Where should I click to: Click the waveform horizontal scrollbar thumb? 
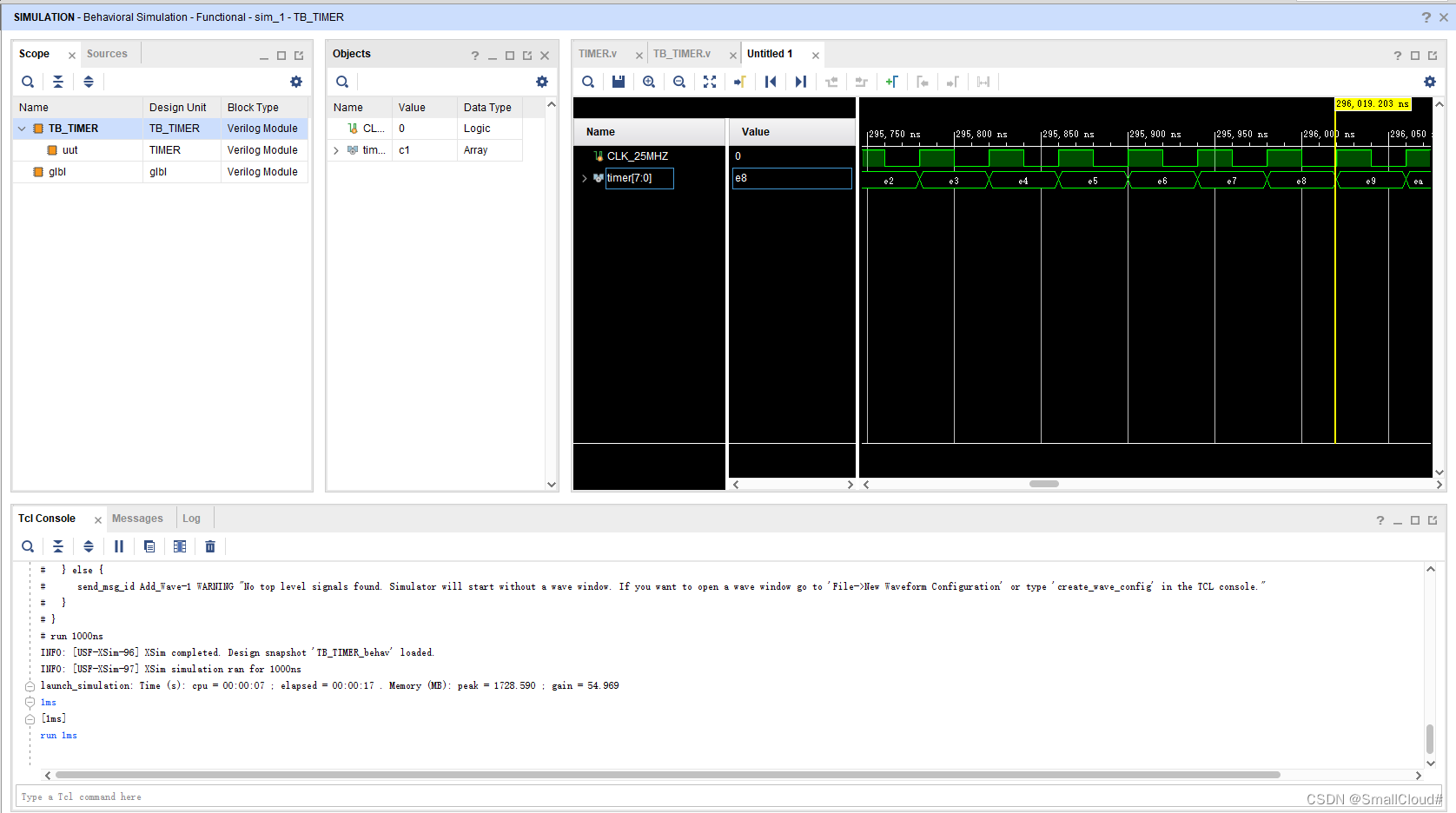click(1043, 484)
